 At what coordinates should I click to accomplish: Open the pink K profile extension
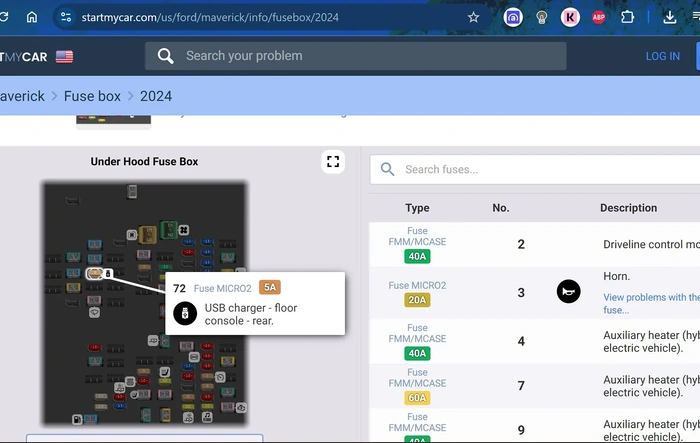point(570,17)
